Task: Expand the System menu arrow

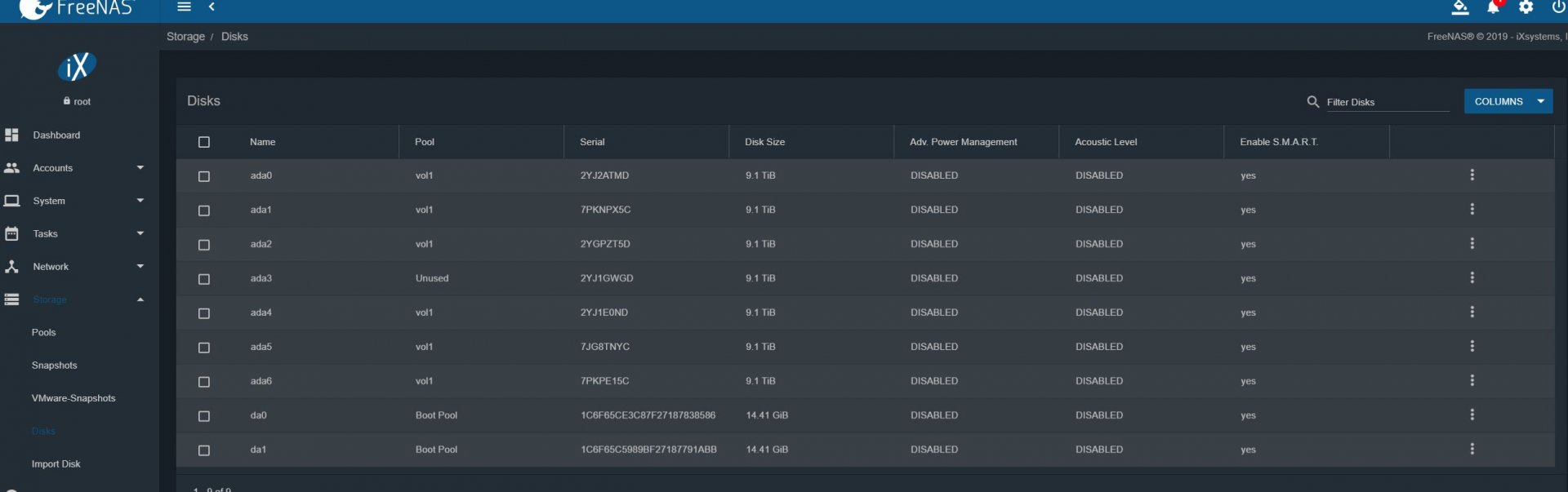Action: pos(140,201)
